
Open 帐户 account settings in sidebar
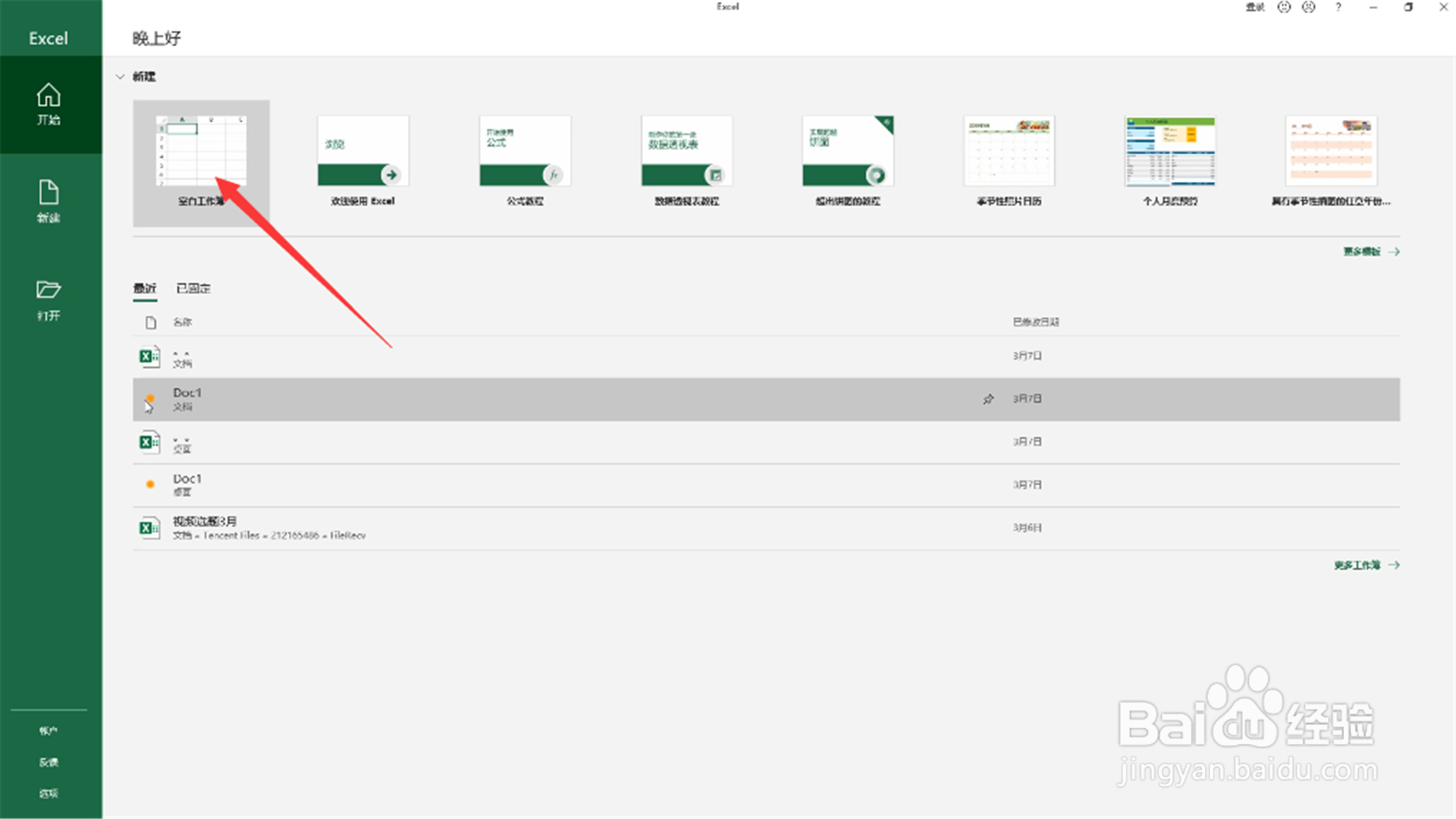pyautogui.click(x=49, y=731)
